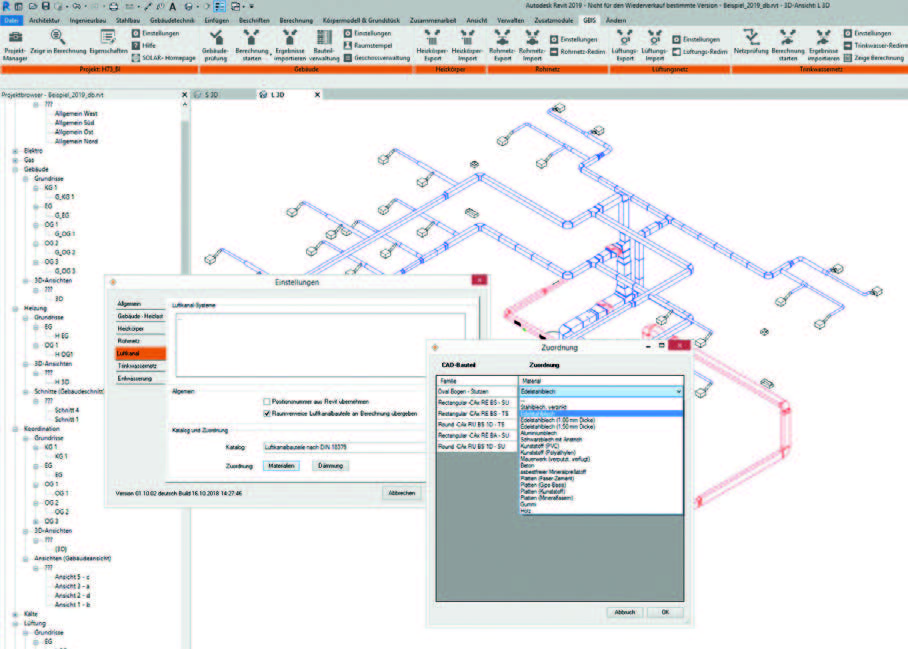The image size is (908, 649).
Task: Click Abbrechen in the Einstellungen dialog
Action: [x=402, y=493]
